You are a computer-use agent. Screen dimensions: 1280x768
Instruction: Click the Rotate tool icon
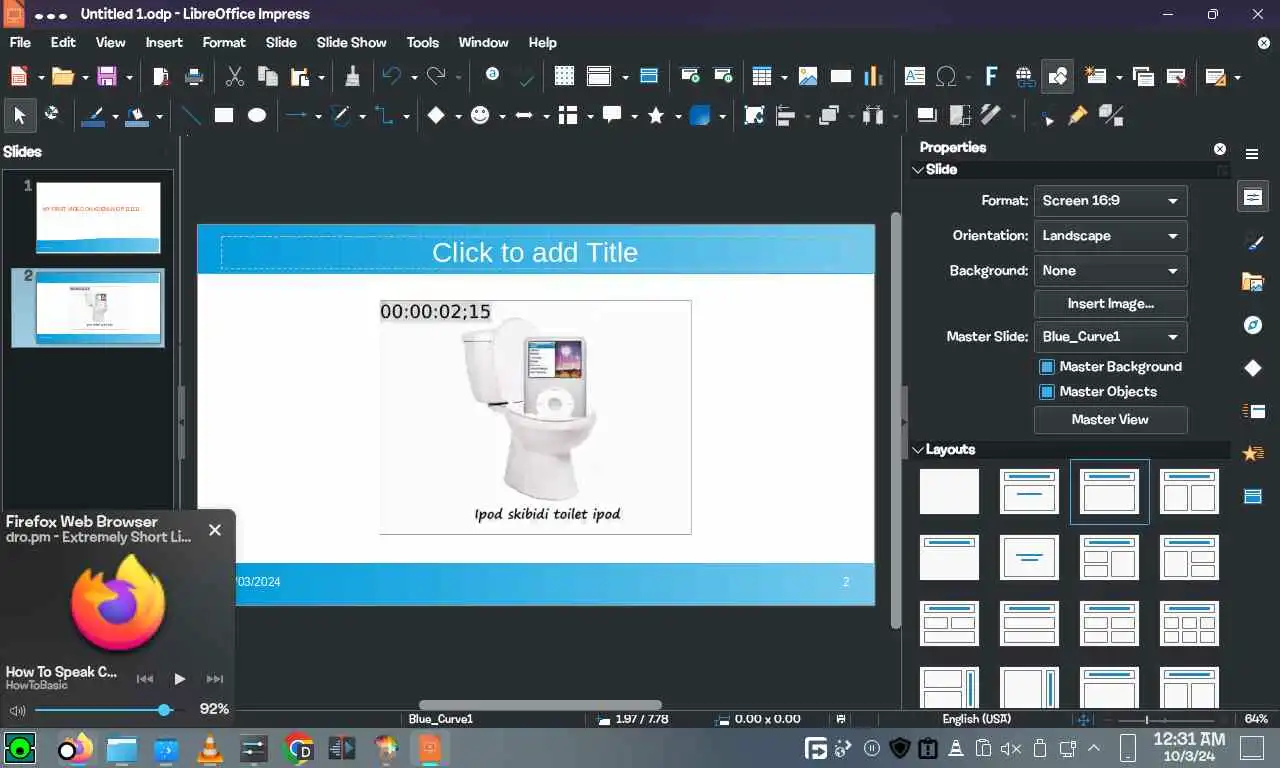(x=755, y=116)
